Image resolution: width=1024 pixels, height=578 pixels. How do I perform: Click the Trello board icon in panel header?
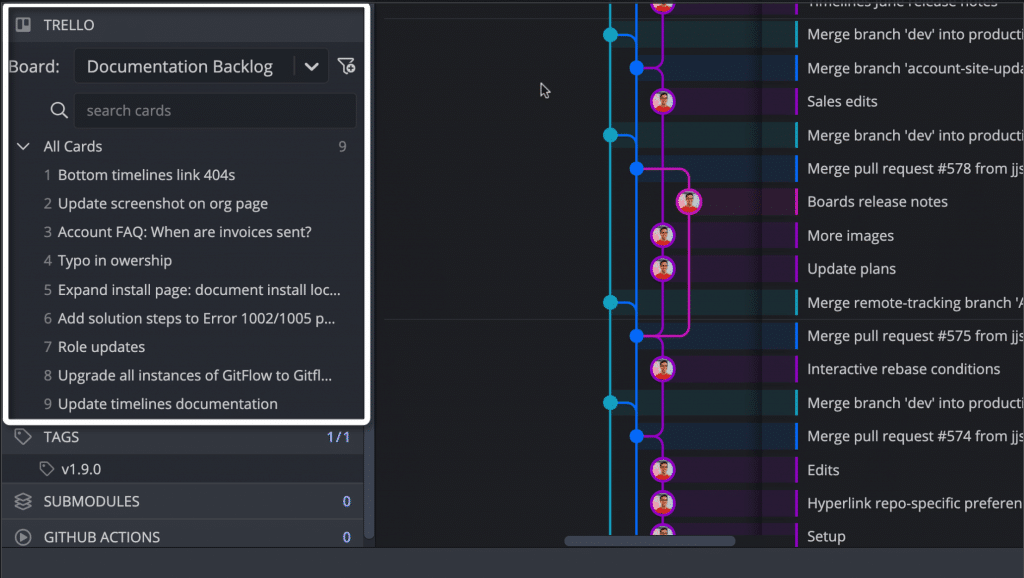coord(24,25)
